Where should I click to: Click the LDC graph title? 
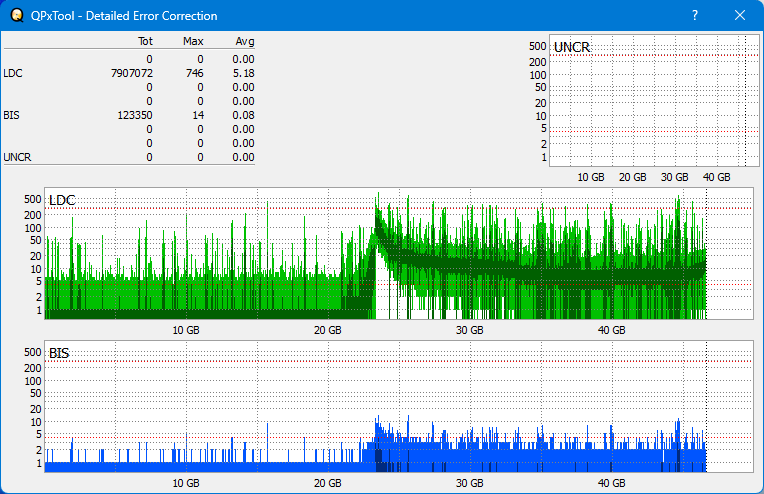pyautogui.click(x=62, y=200)
